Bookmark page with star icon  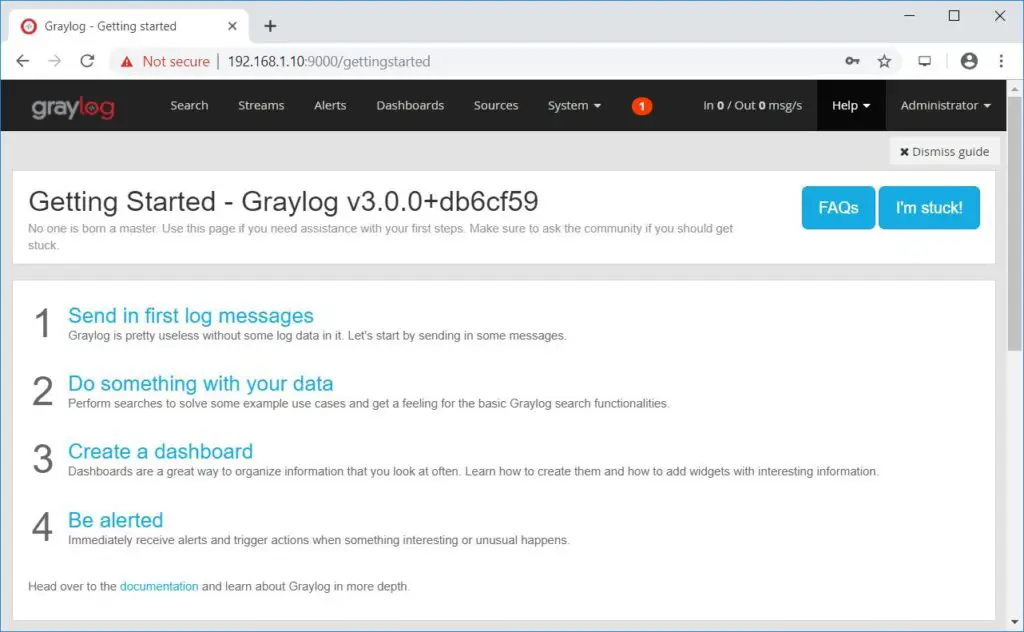(x=884, y=61)
